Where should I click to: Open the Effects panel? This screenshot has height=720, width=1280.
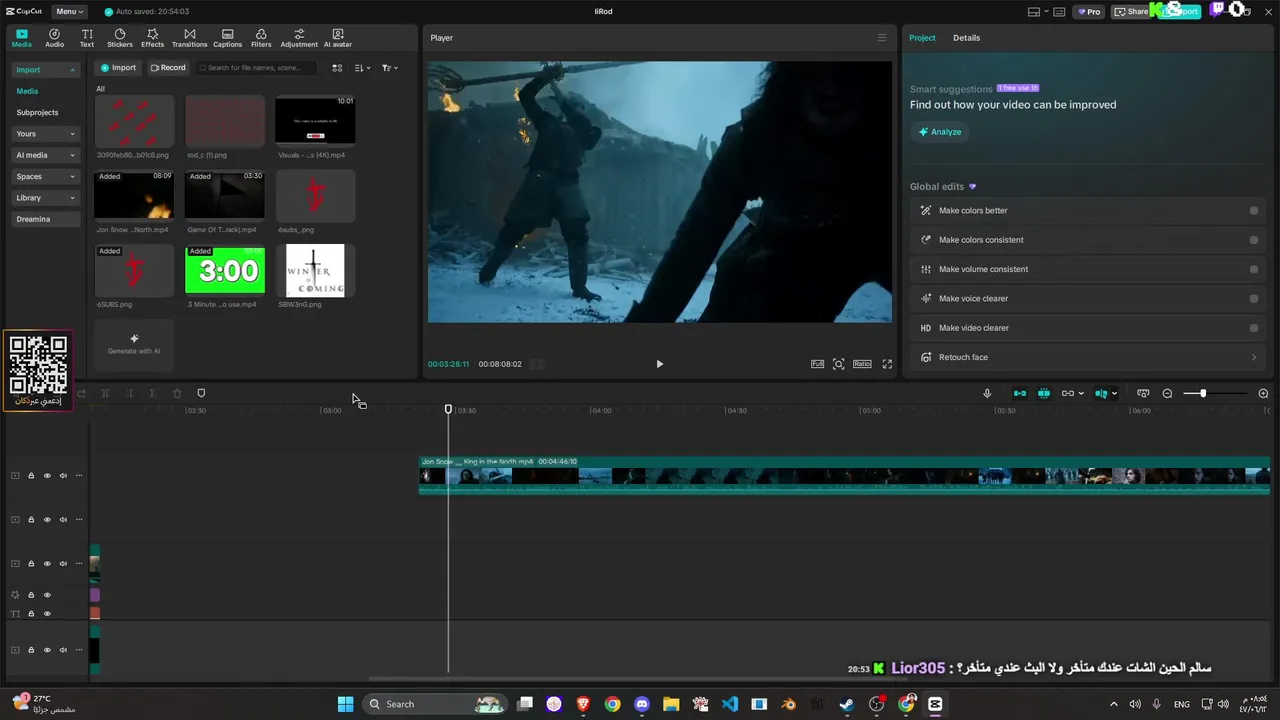pos(152,38)
